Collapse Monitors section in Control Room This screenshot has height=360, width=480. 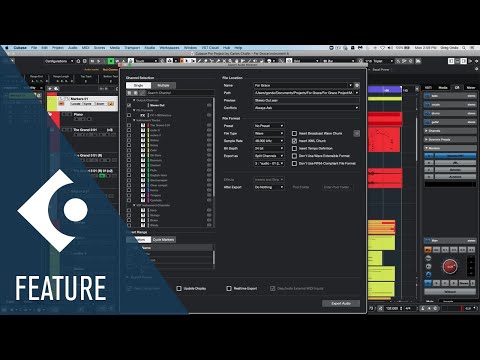[427, 148]
